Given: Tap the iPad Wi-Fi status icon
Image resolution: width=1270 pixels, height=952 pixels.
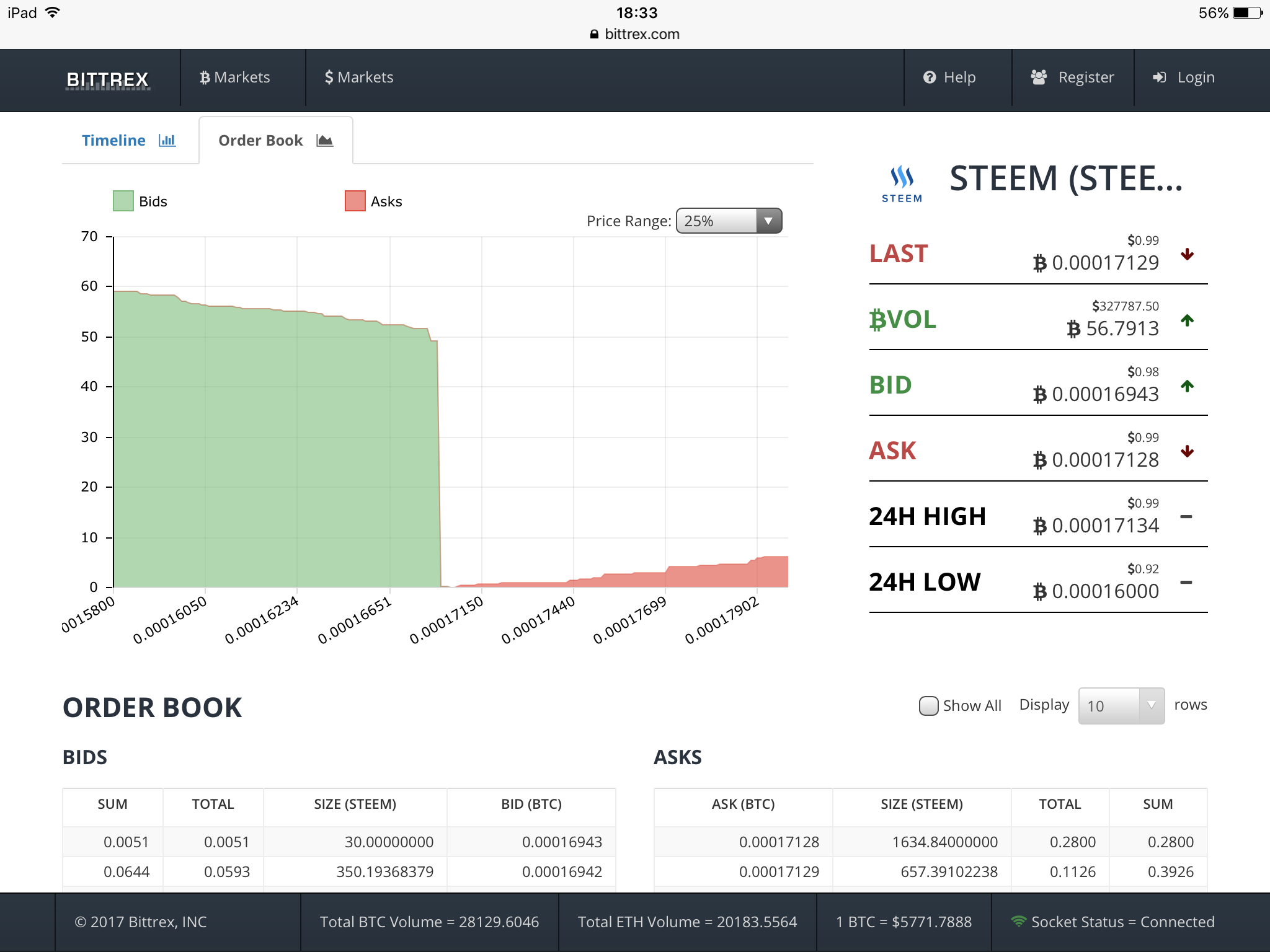Looking at the screenshot, I should coord(53,12).
